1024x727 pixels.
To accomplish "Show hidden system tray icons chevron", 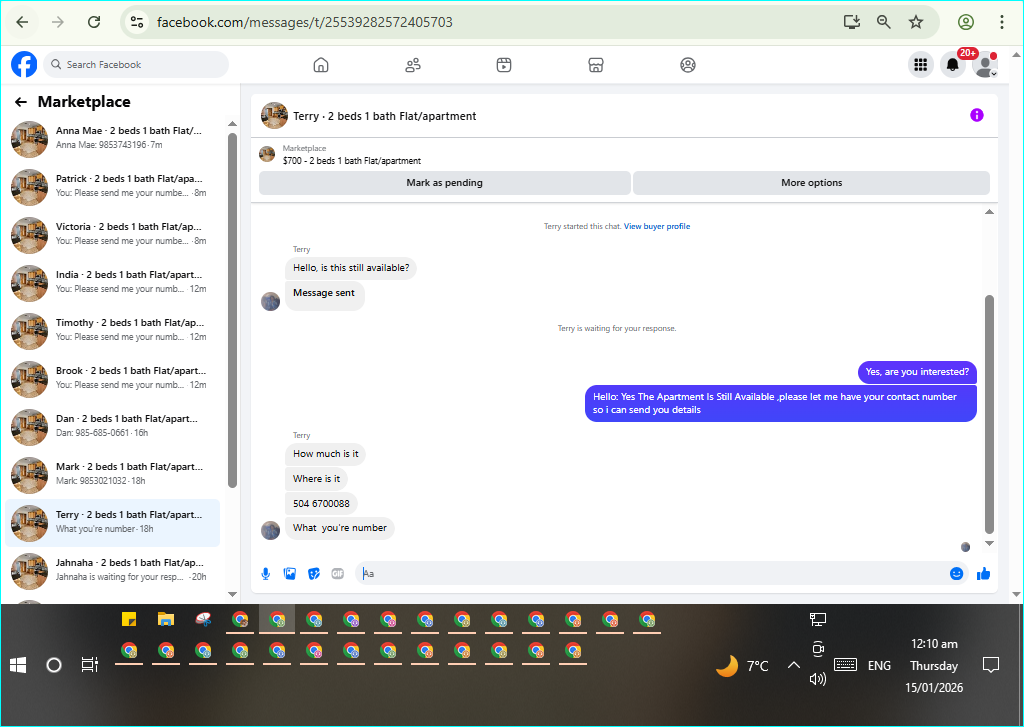I will tap(793, 665).
